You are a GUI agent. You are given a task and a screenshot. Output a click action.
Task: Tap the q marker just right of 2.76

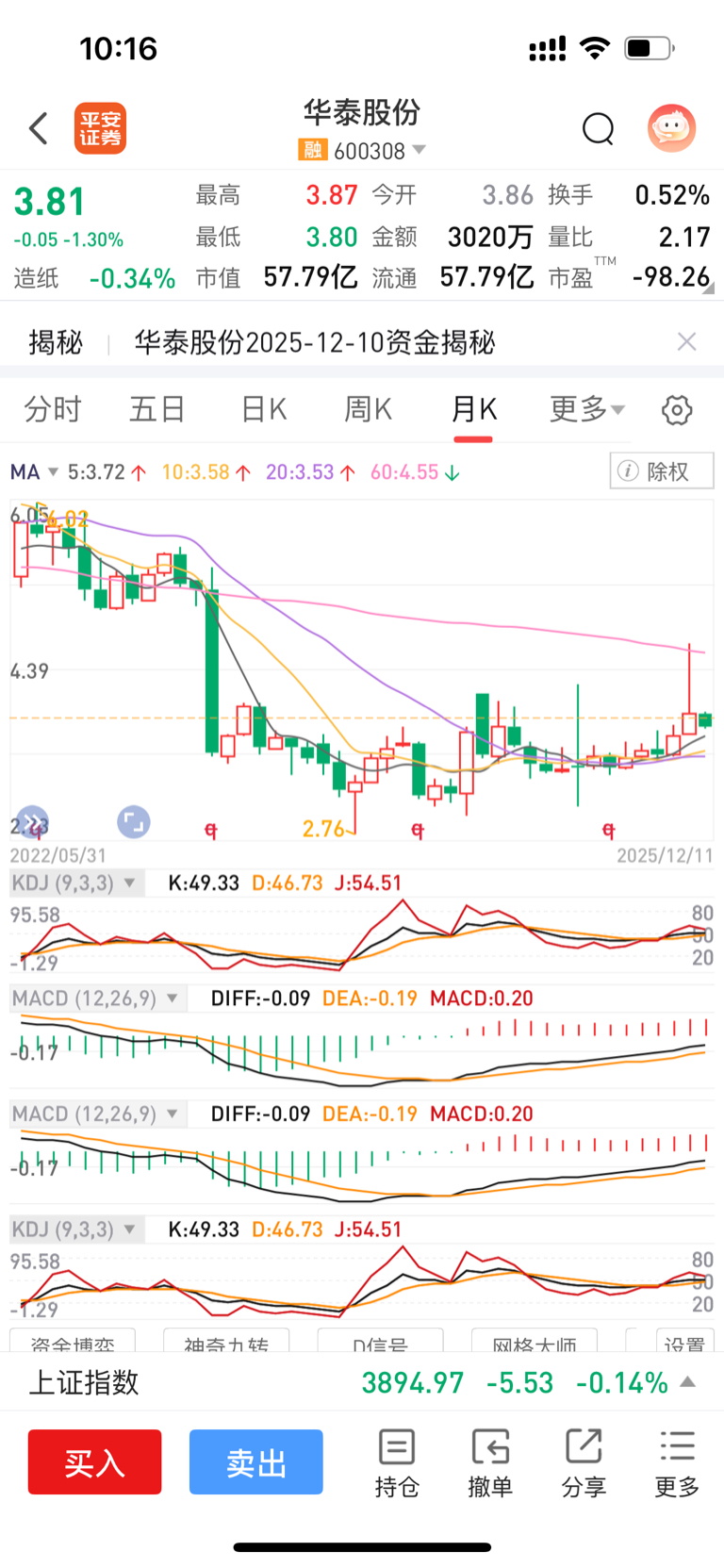418,831
